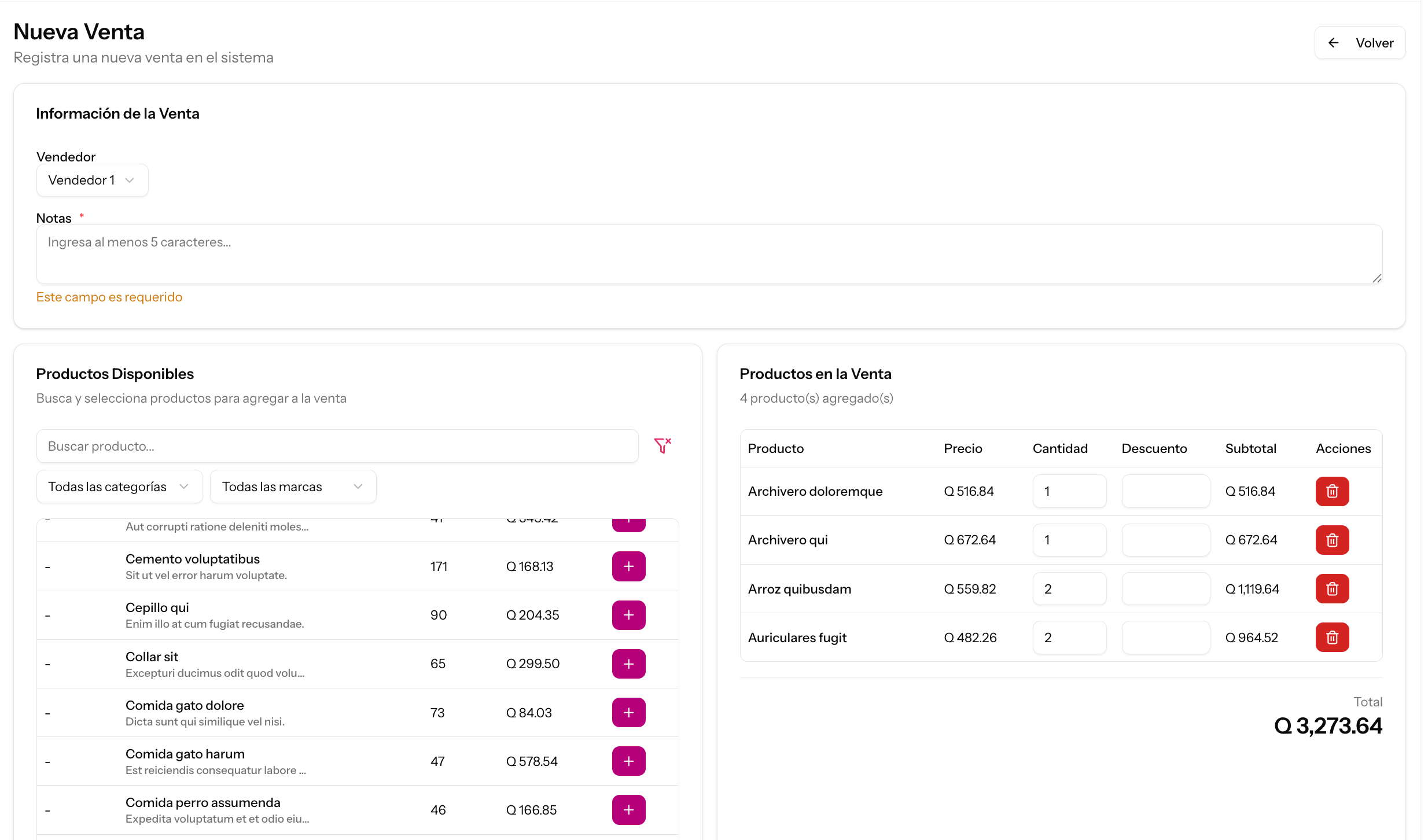Add Cepillo qui to the sale

[x=628, y=615]
